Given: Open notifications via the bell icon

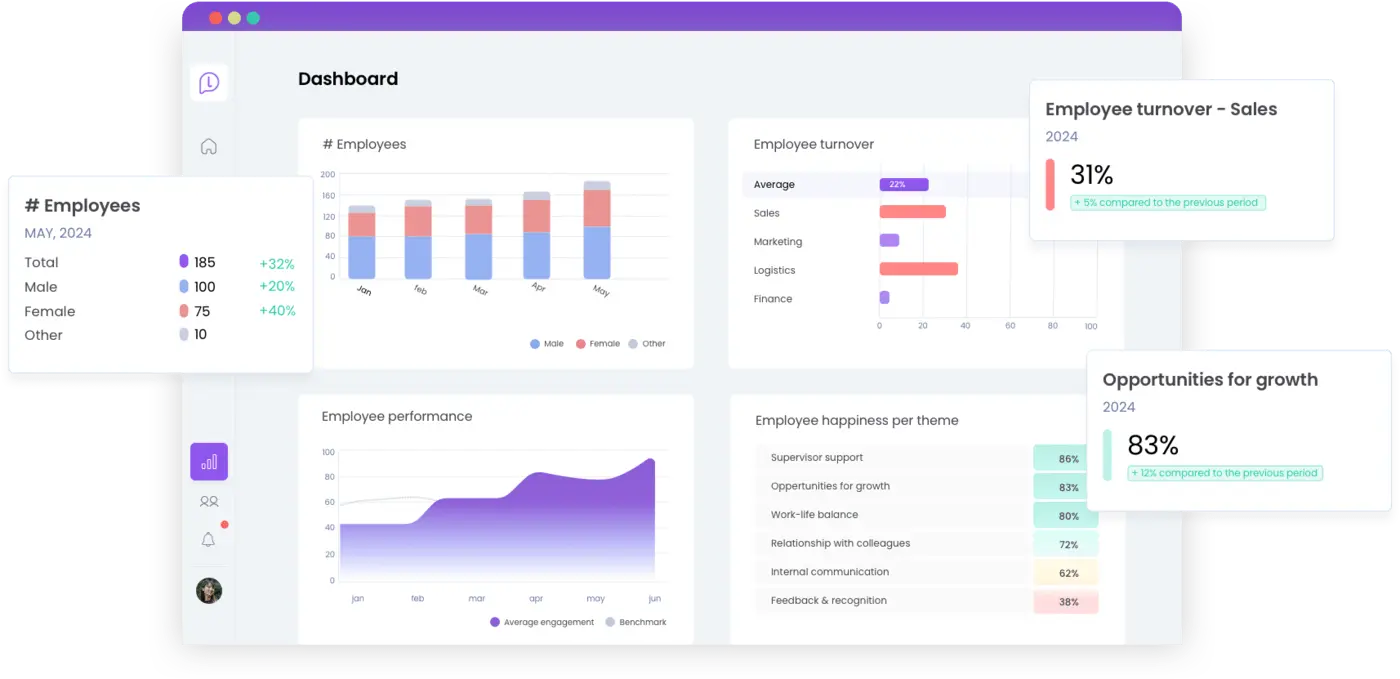Looking at the screenshot, I should pyautogui.click(x=208, y=538).
